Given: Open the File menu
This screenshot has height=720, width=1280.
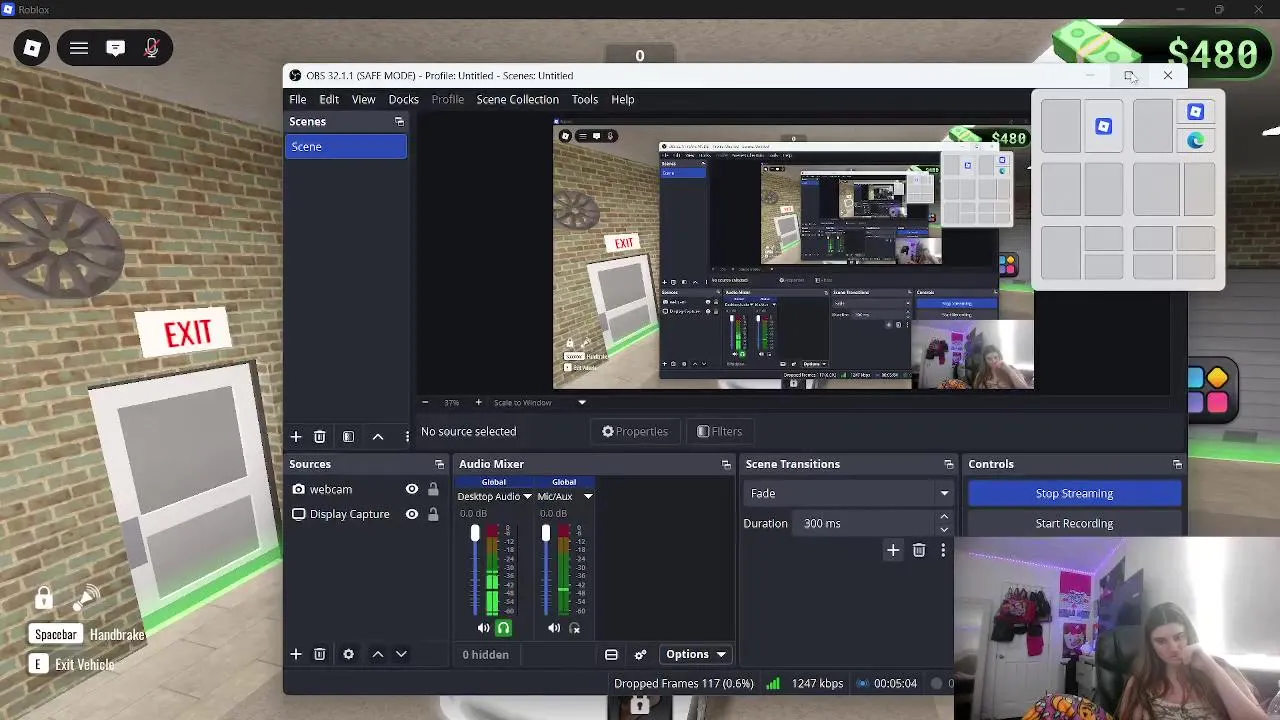Looking at the screenshot, I should 298,99.
